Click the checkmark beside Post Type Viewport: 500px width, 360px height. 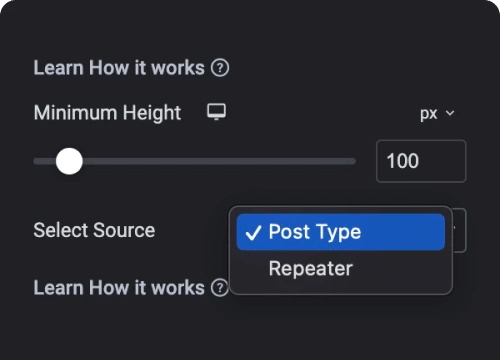coord(253,232)
